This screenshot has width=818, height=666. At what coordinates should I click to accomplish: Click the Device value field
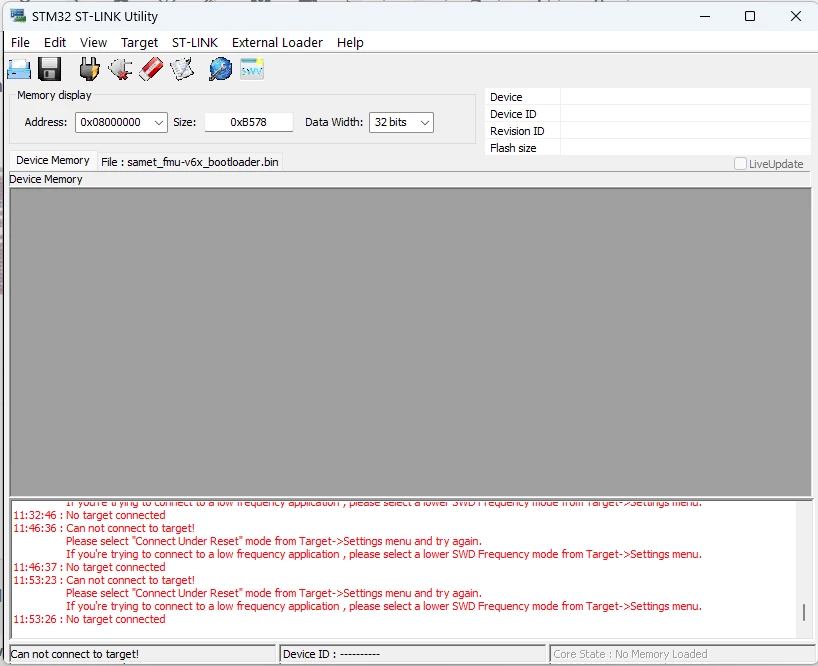pyautogui.click(x=685, y=97)
